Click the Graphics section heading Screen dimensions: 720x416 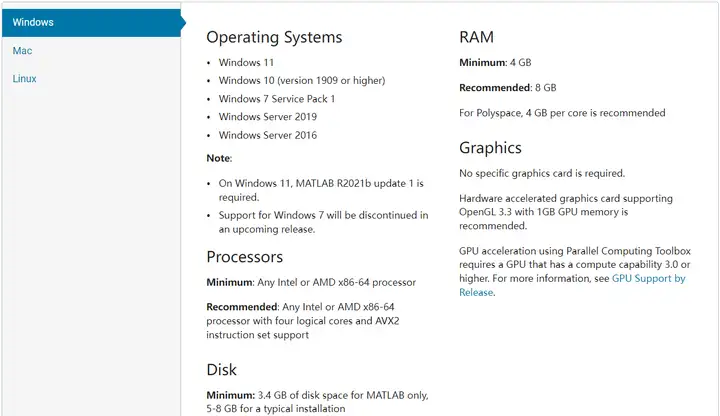click(490, 148)
